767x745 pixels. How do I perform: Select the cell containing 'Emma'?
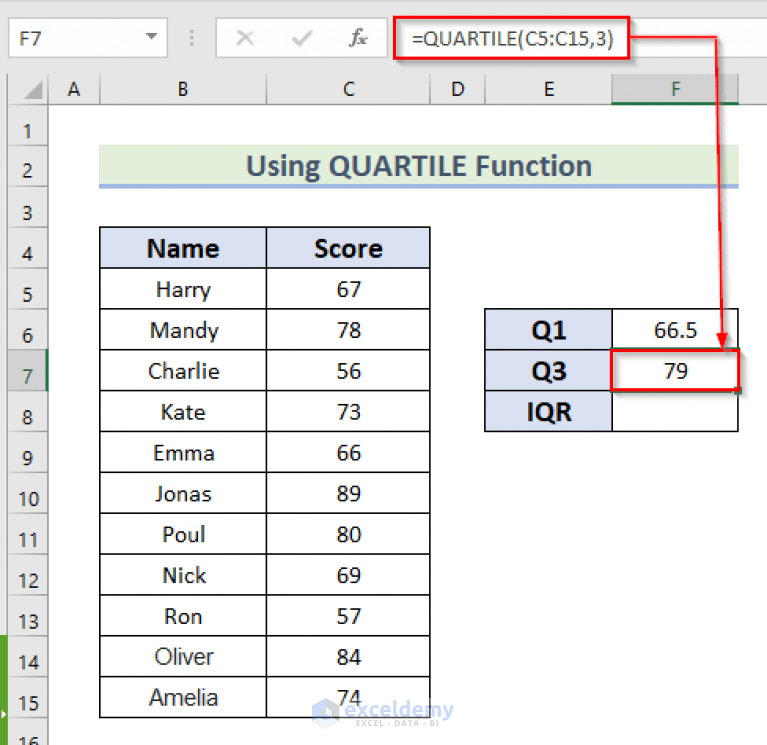point(183,452)
